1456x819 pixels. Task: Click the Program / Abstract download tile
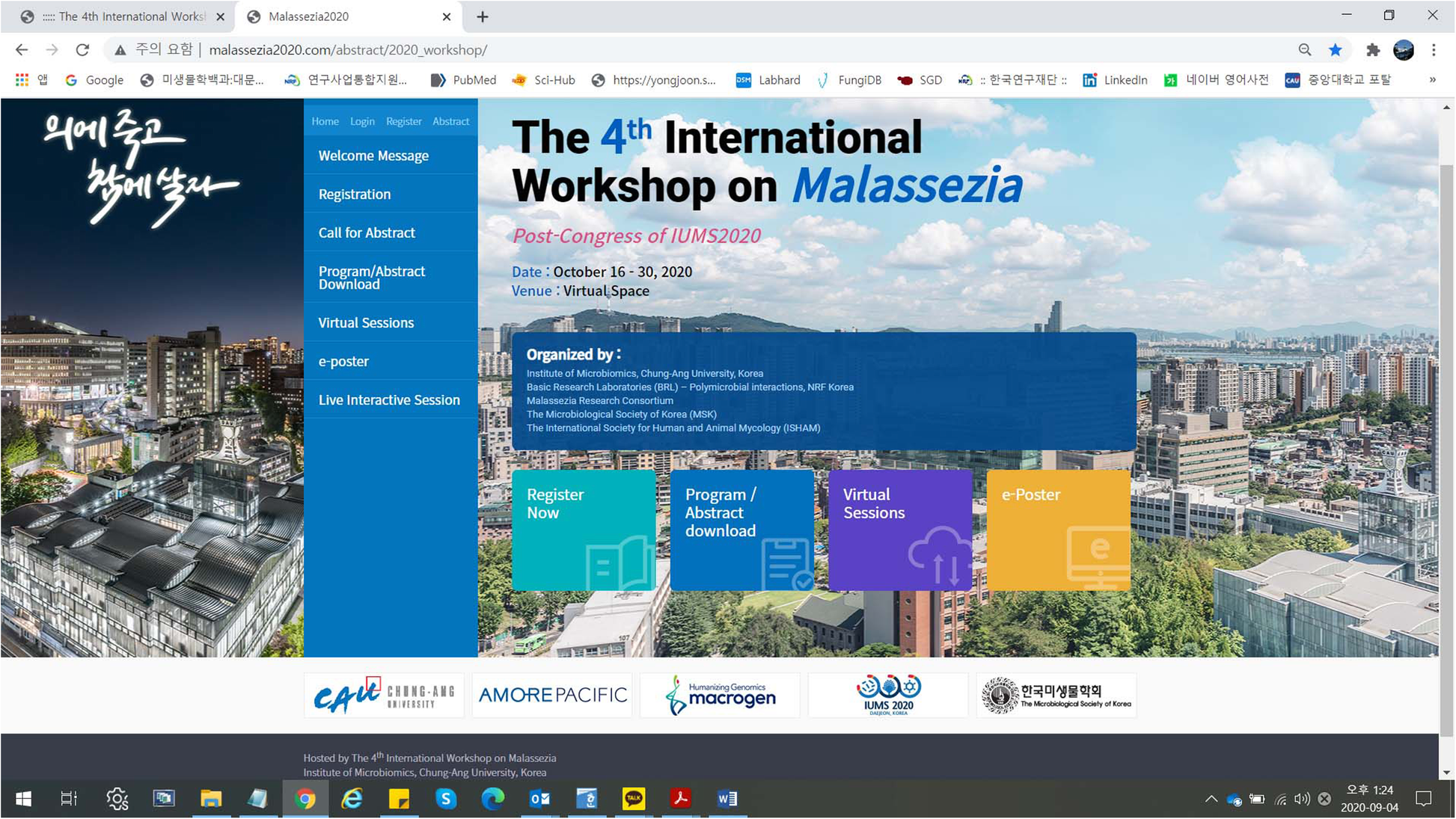point(741,530)
